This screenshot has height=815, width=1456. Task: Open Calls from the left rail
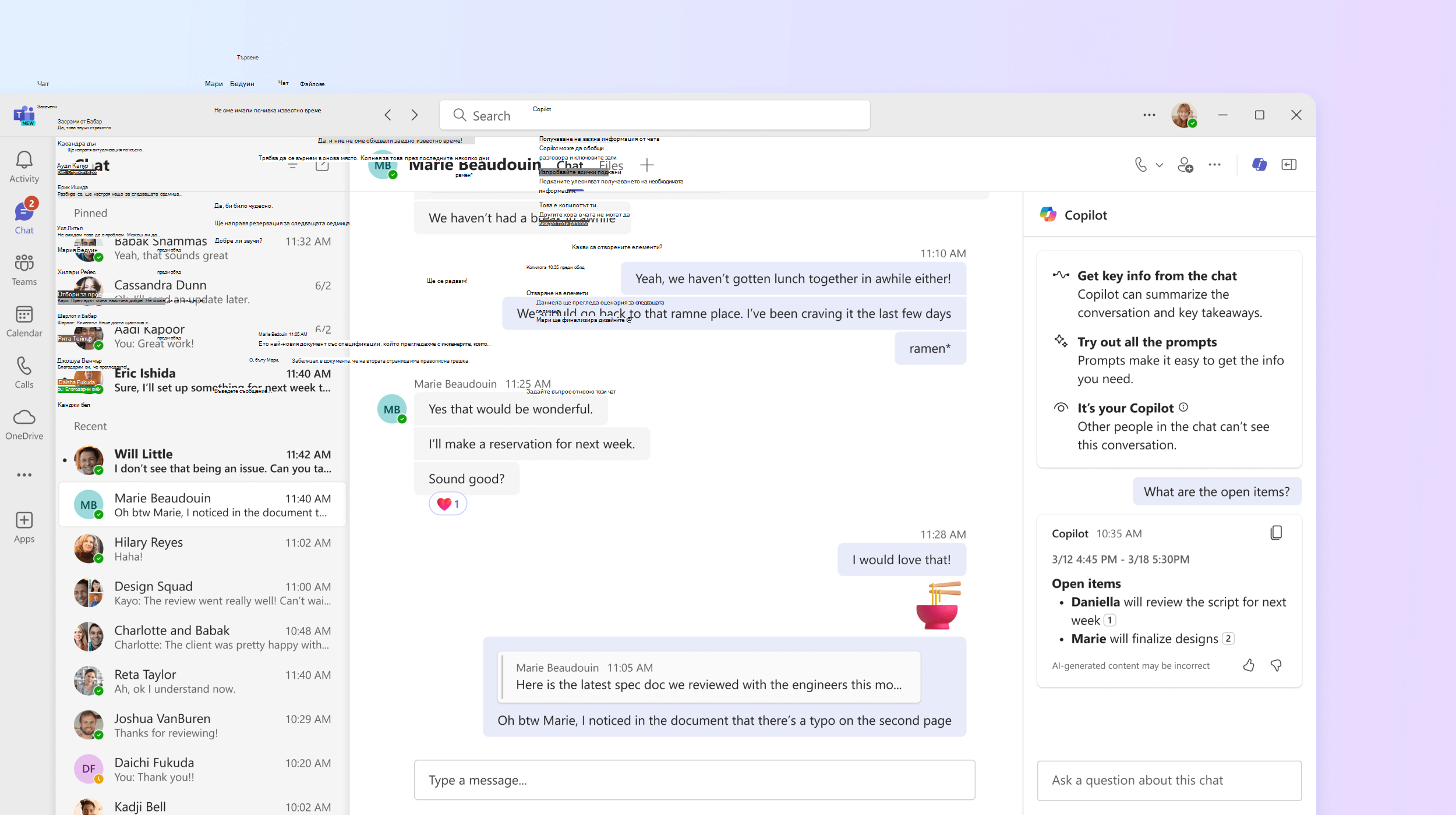click(x=24, y=373)
